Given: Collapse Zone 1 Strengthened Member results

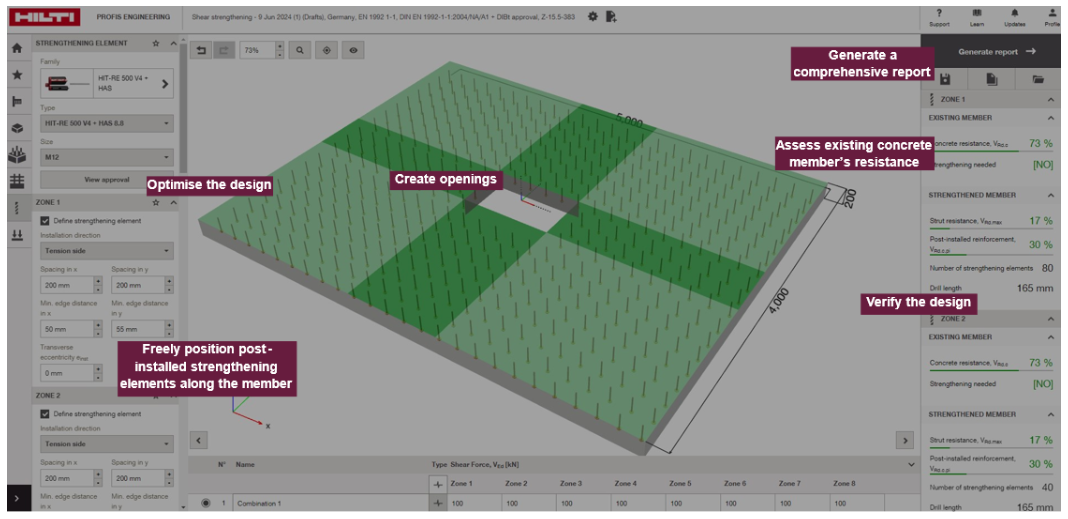Looking at the screenshot, I should pos(1050,195).
